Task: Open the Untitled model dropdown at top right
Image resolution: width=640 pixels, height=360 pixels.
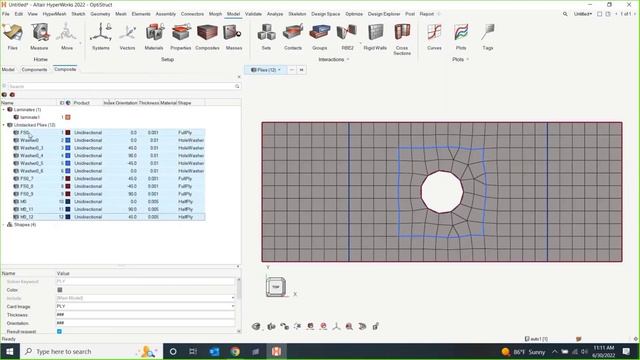Action: point(583,14)
